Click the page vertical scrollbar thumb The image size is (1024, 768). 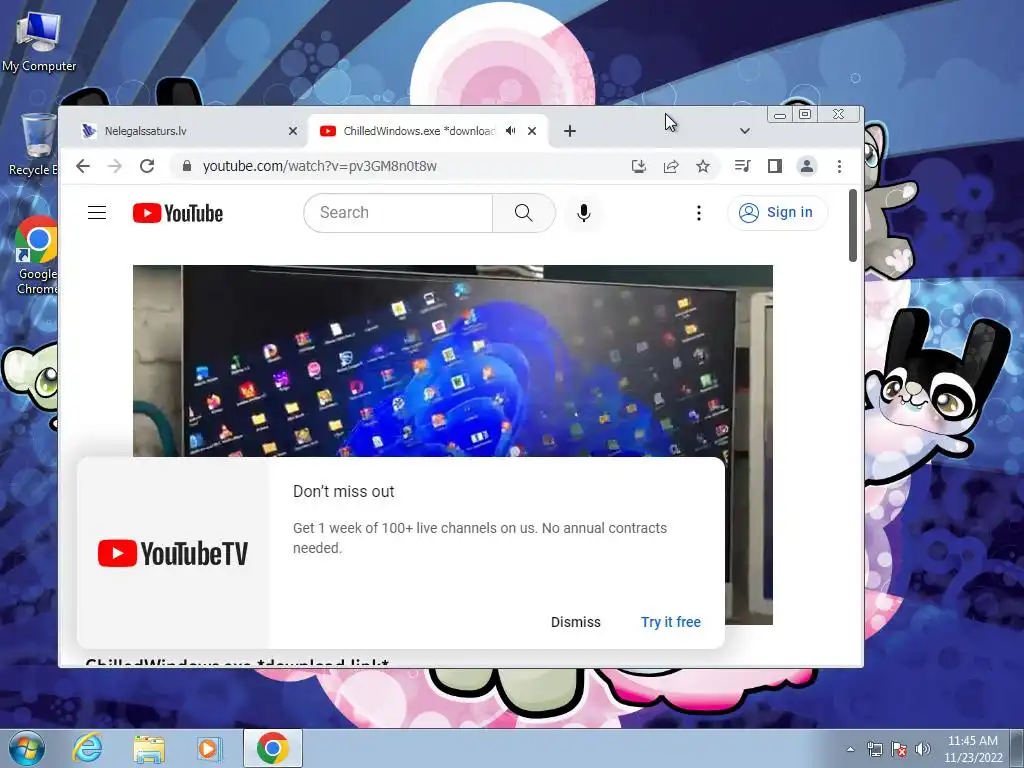(x=853, y=225)
